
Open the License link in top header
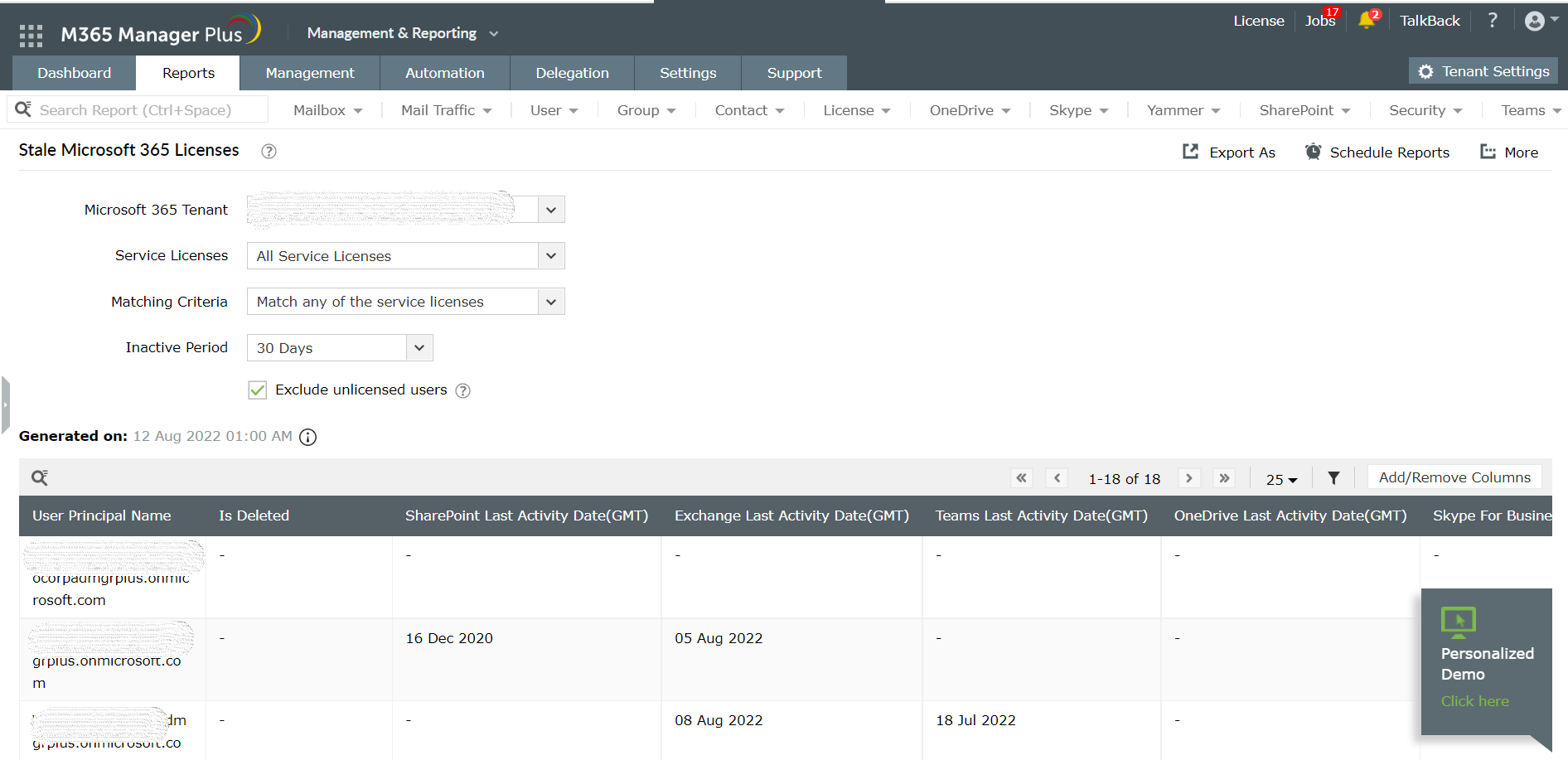(x=1258, y=21)
